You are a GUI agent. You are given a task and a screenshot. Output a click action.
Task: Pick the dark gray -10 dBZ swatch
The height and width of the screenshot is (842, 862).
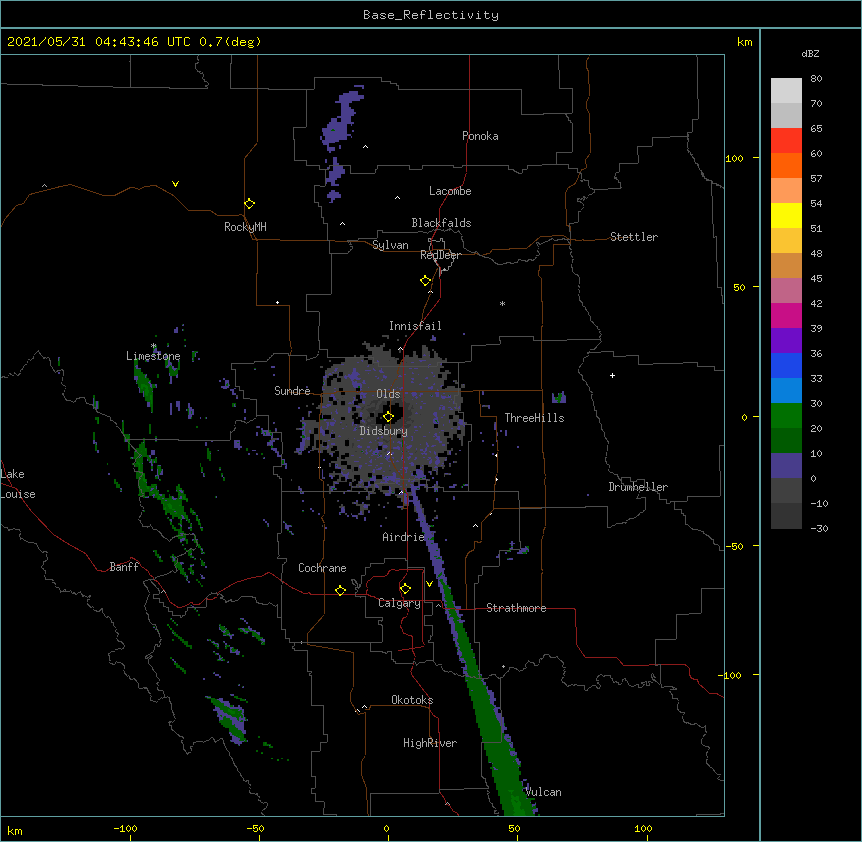[x=786, y=516]
